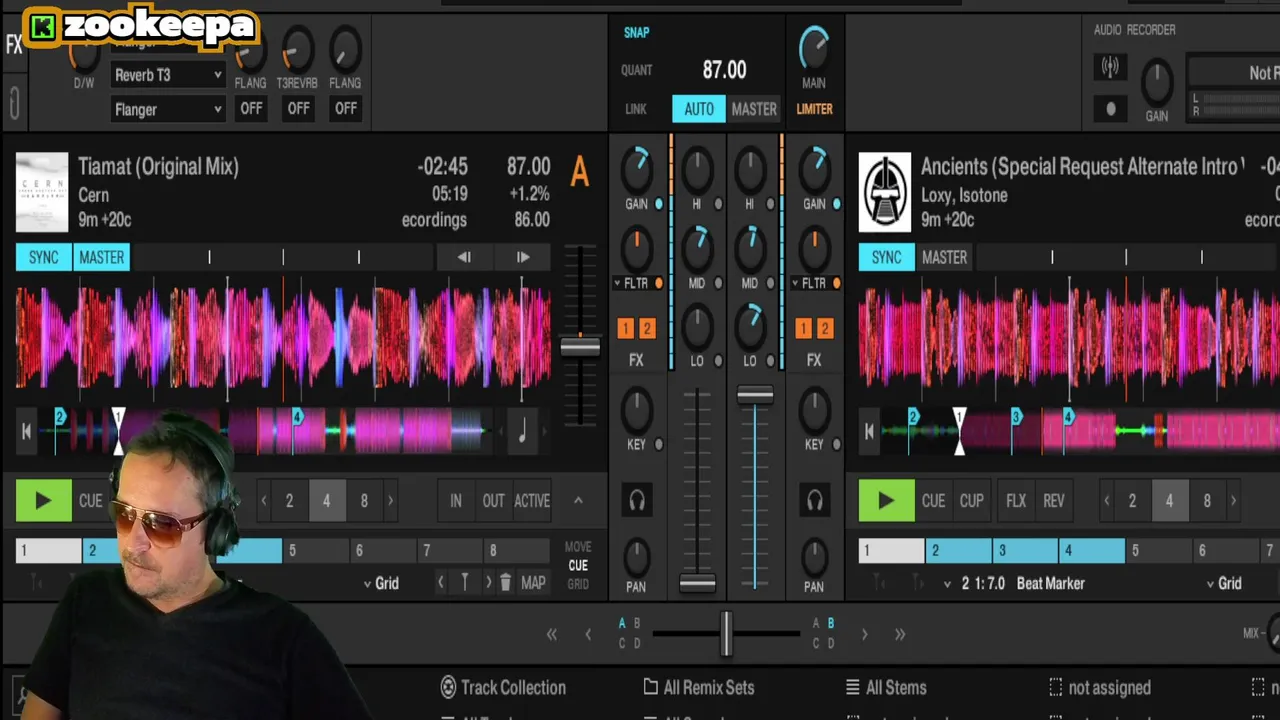The image size is (1280, 720).
Task: Toggle SYNC on Deck A
Action: point(44,257)
